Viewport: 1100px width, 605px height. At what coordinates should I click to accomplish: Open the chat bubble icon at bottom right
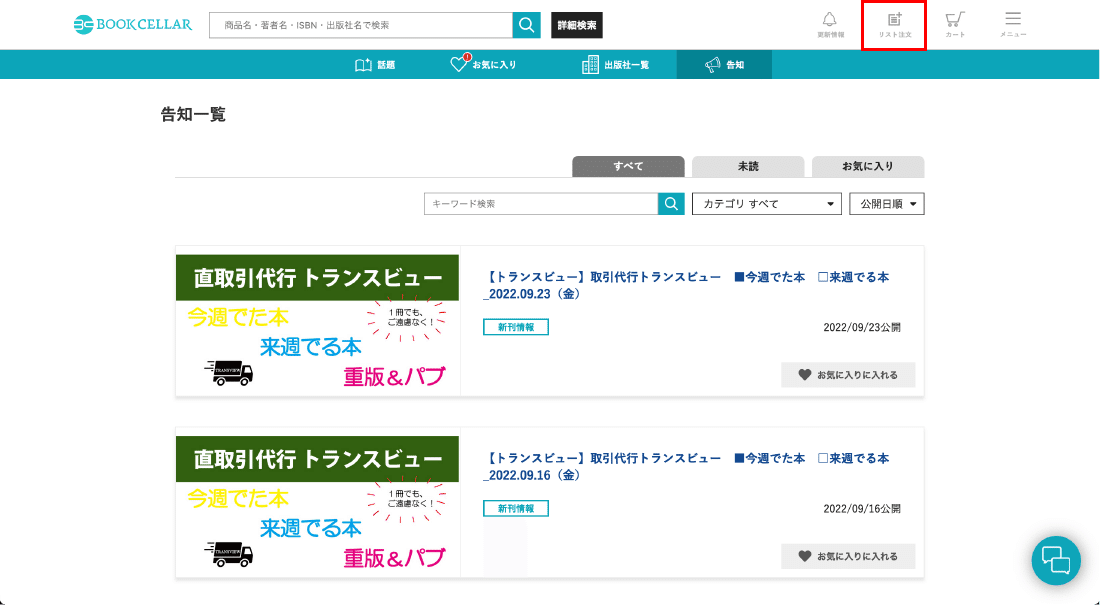1056,561
